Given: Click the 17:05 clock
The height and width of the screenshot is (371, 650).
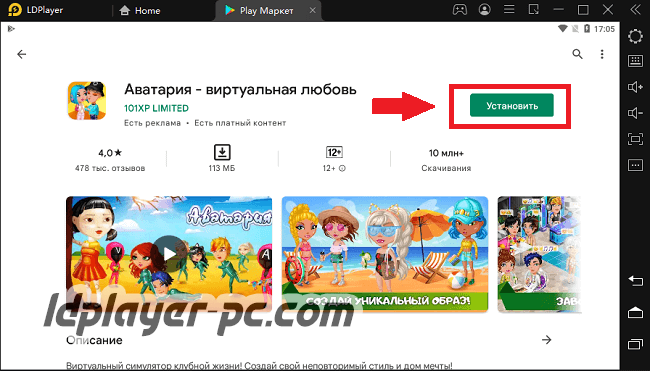Looking at the screenshot, I should coord(604,29).
